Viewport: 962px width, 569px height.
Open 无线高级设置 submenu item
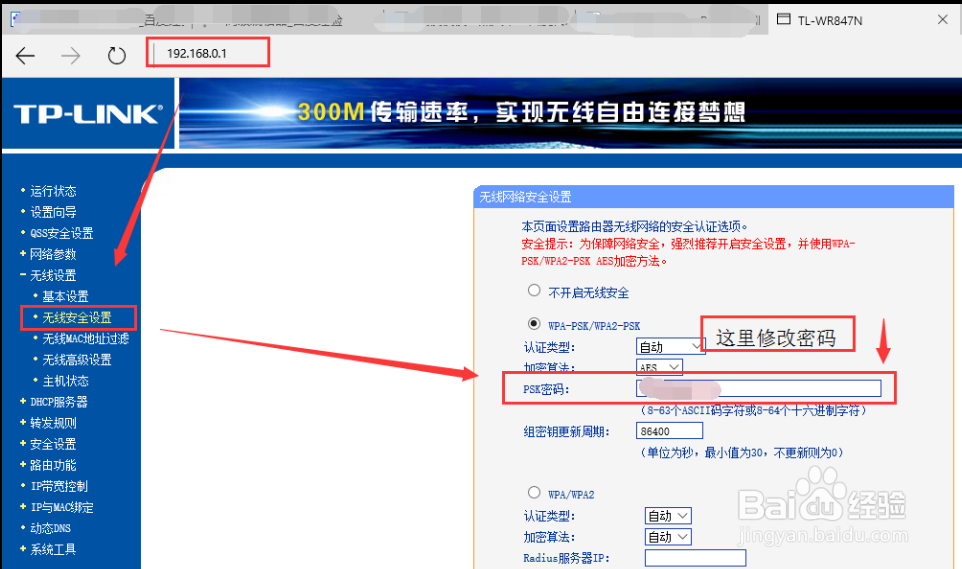click(x=77, y=360)
